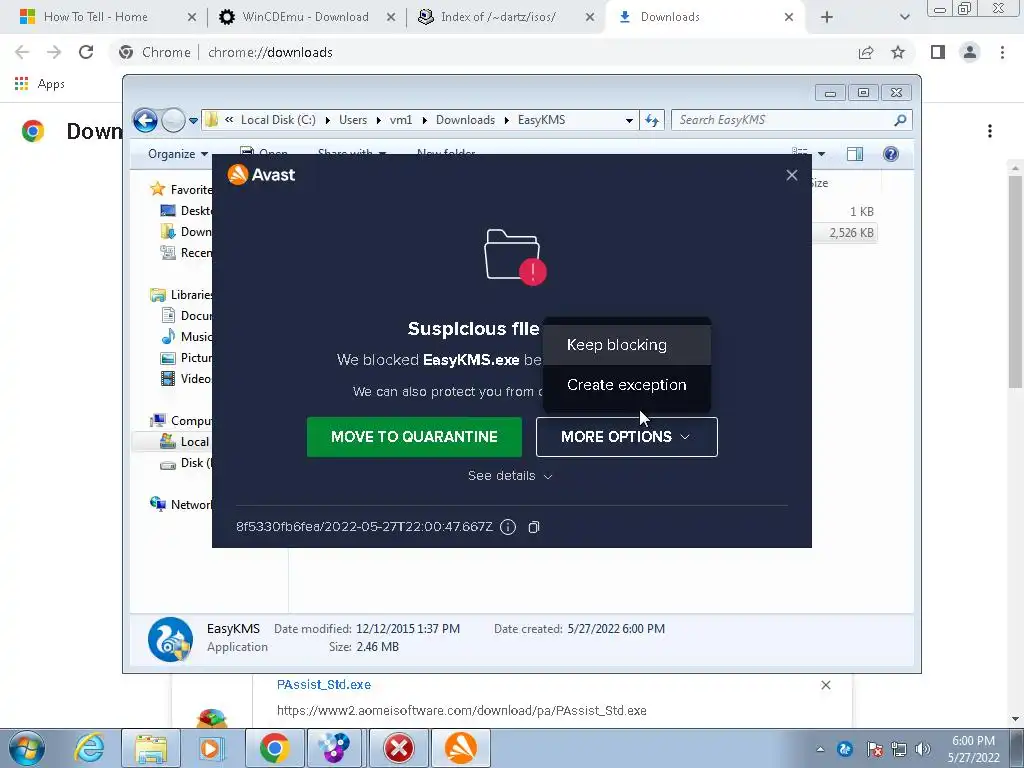Open Explorer address history dropdown
Viewport: 1024px width, 768px height.
(x=629, y=120)
